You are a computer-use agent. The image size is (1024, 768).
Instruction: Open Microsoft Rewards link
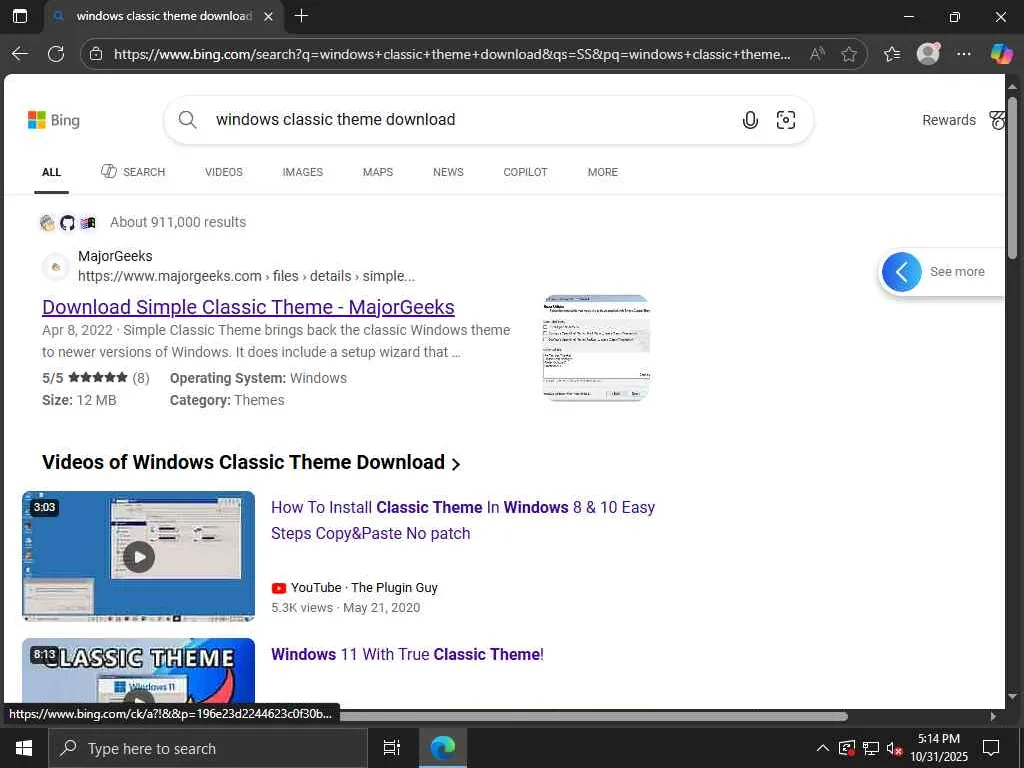(x=948, y=120)
